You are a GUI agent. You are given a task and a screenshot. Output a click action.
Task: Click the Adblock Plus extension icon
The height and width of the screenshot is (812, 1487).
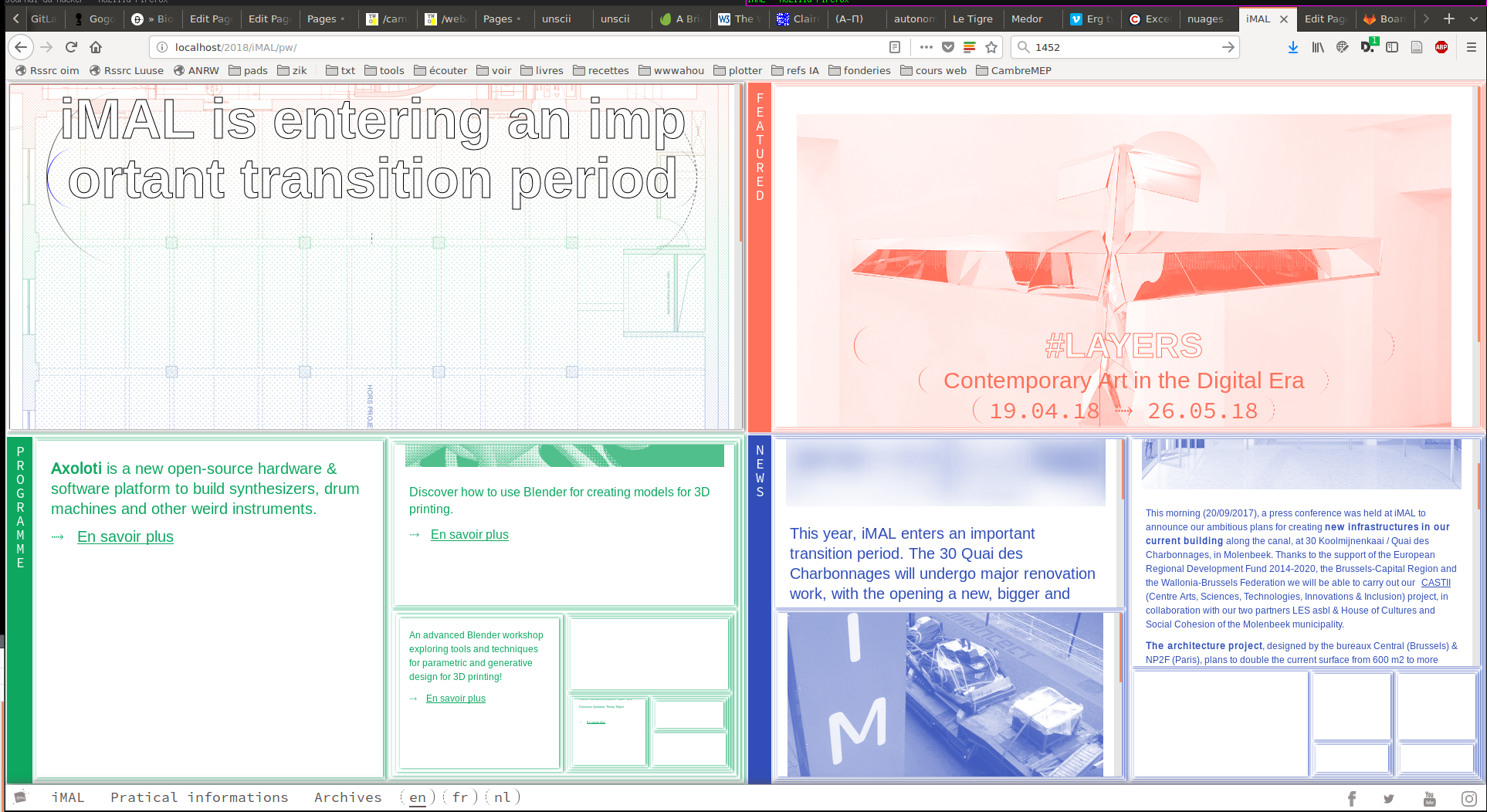pos(1441,47)
